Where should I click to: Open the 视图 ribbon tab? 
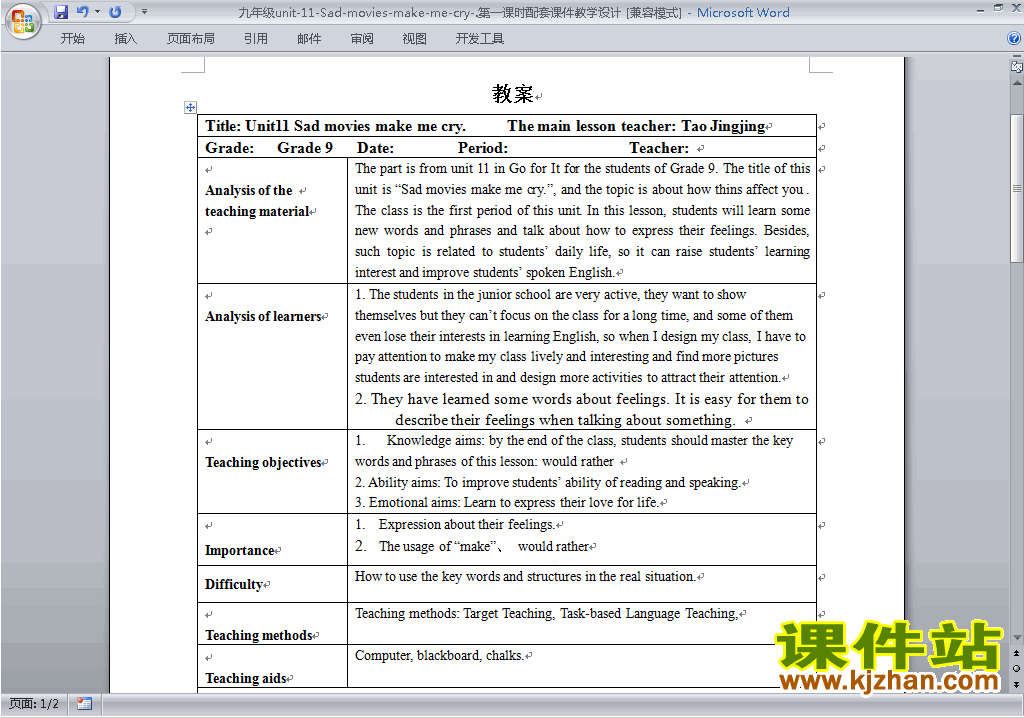pyautogui.click(x=414, y=39)
